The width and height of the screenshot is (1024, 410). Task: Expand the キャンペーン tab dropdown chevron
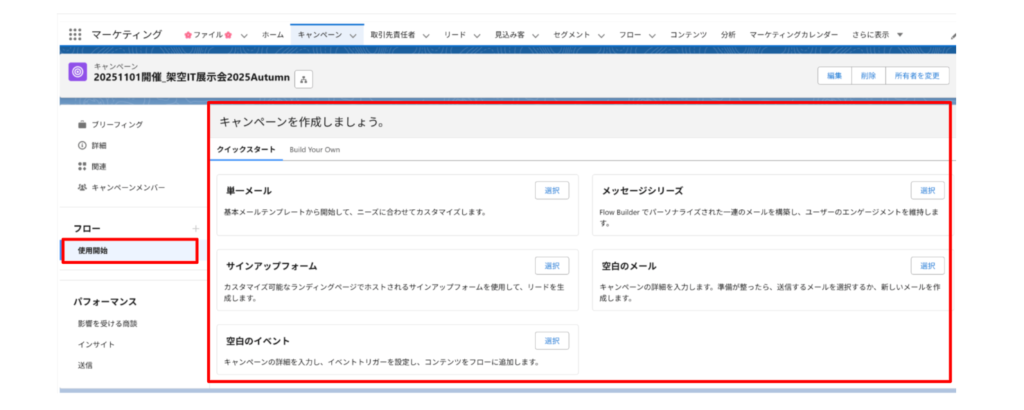(x=353, y=35)
